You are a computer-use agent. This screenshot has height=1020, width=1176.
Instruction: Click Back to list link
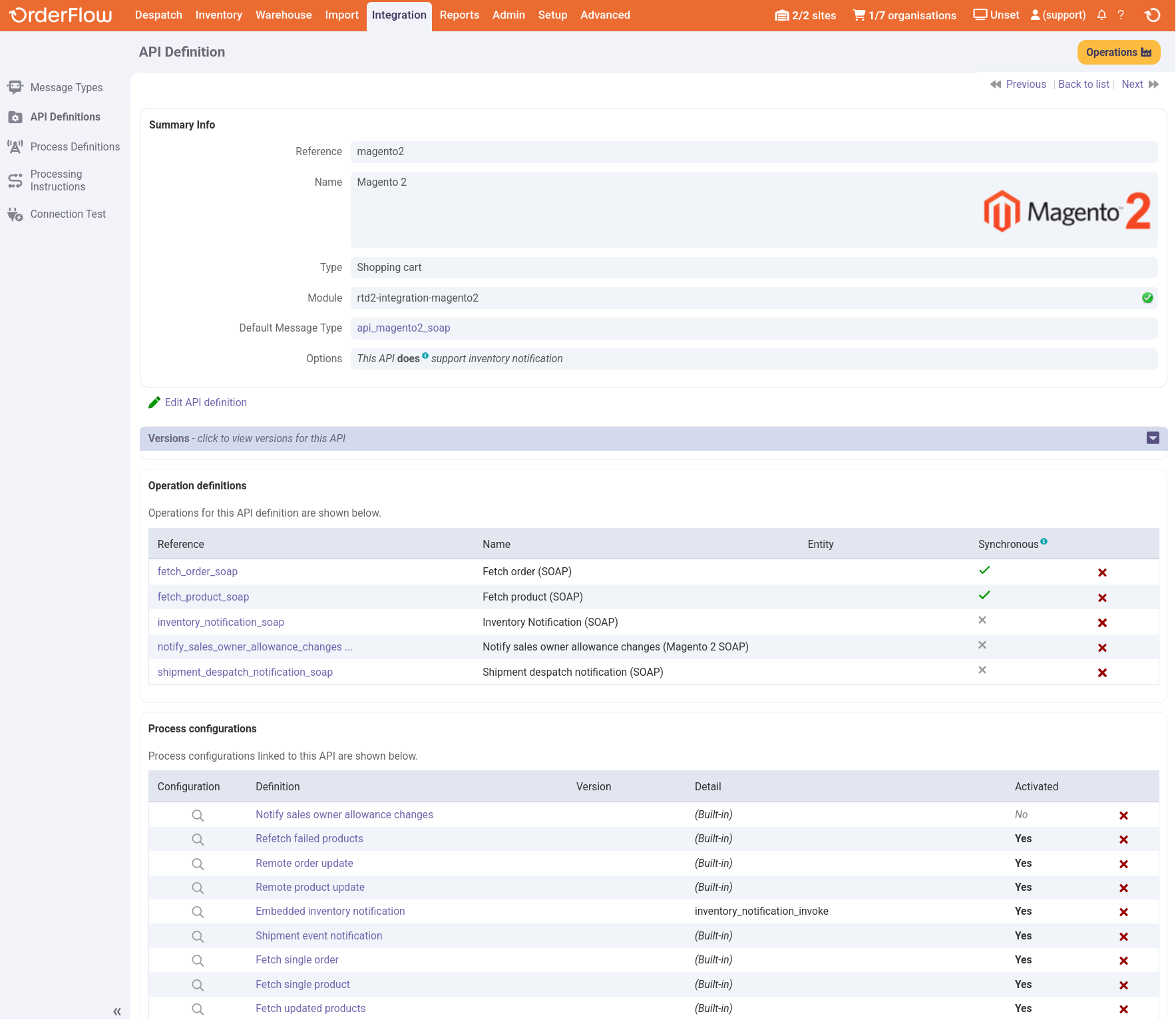click(x=1083, y=84)
